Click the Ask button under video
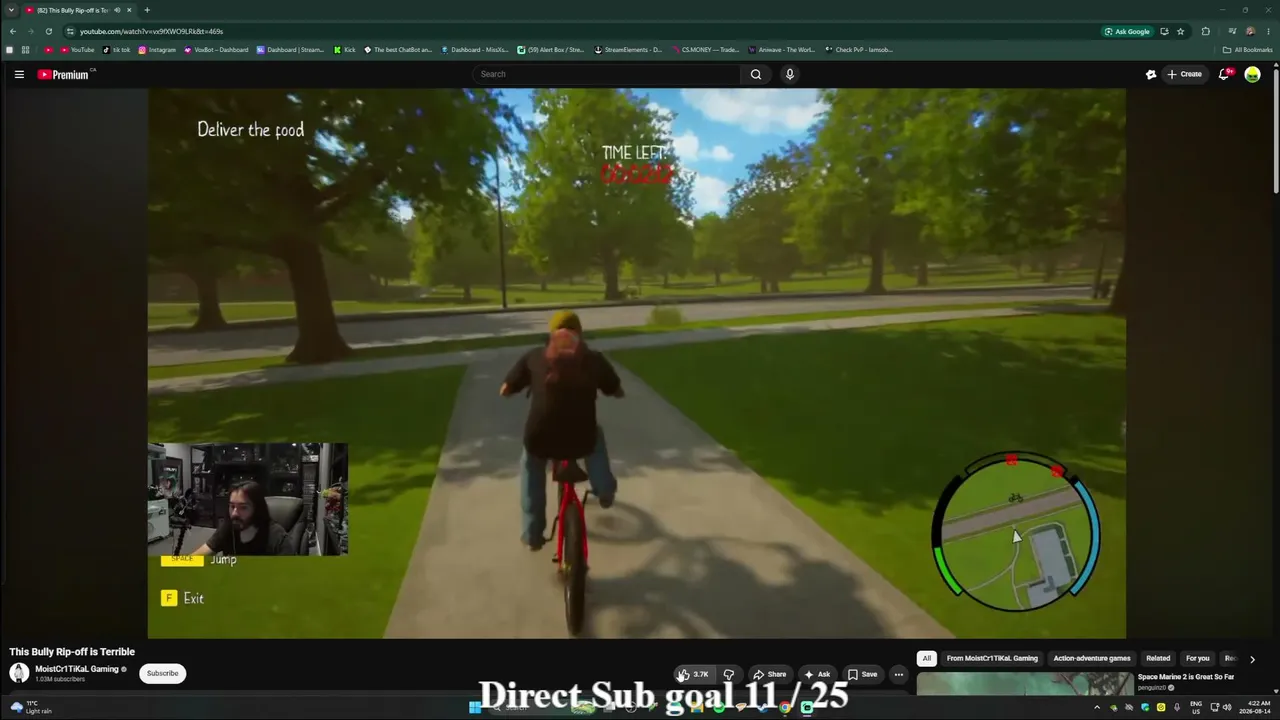Screen dimensions: 1280x720 [818, 674]
